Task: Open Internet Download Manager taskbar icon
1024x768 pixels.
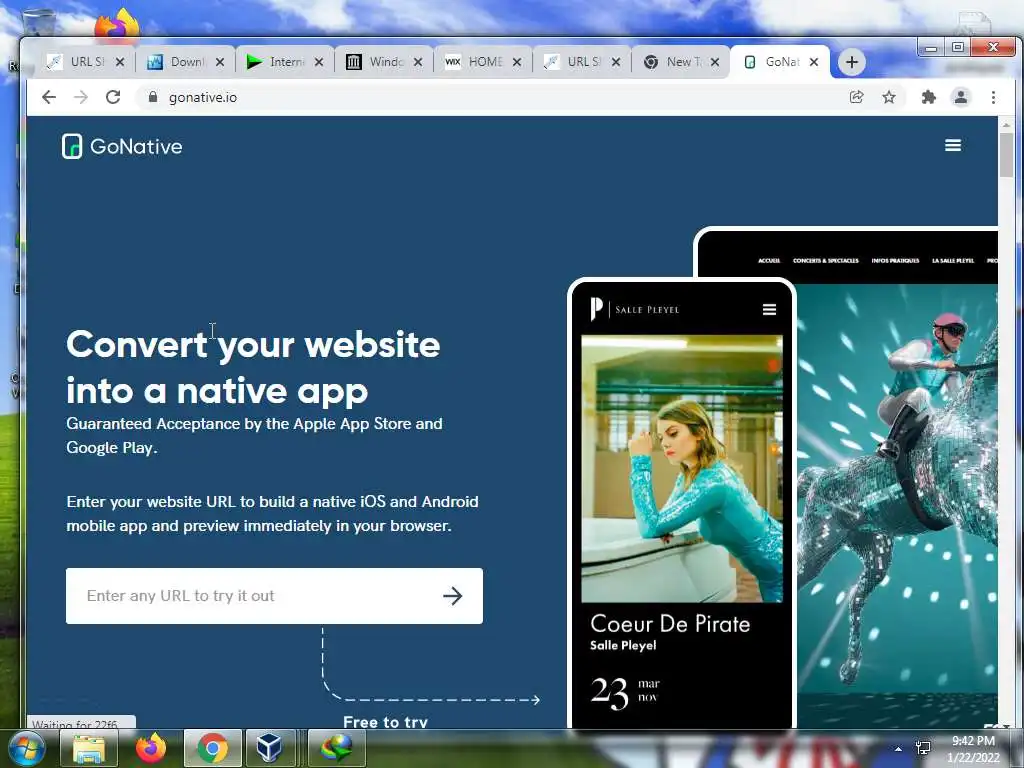Action: point(336,748)
